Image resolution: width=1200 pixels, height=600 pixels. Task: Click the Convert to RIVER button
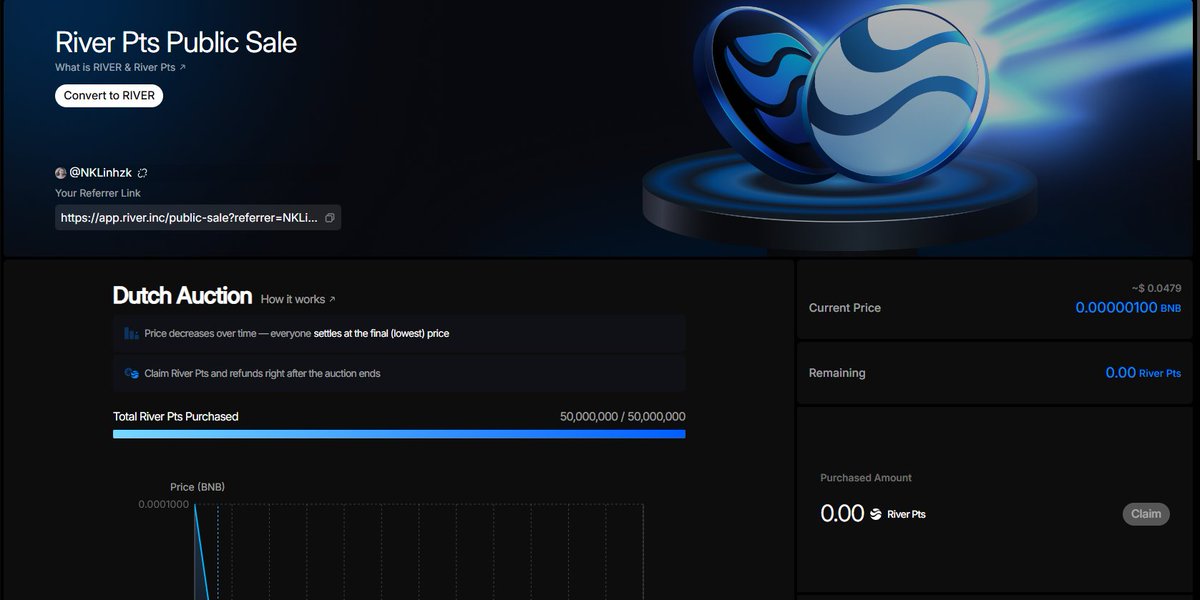point(108,96)
